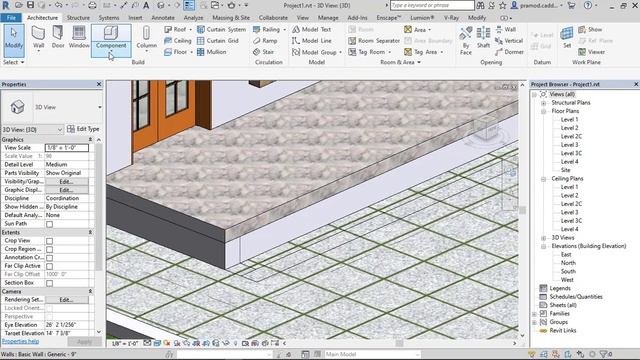Collapse the Extents properties section

click(90, 232)
